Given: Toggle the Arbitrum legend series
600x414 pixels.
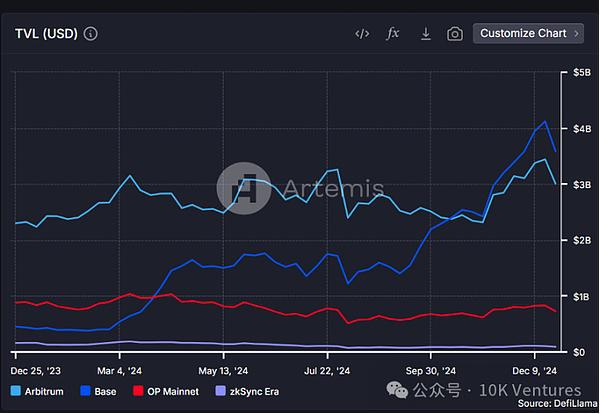Looking at the screenshot, I should (37, 391).
